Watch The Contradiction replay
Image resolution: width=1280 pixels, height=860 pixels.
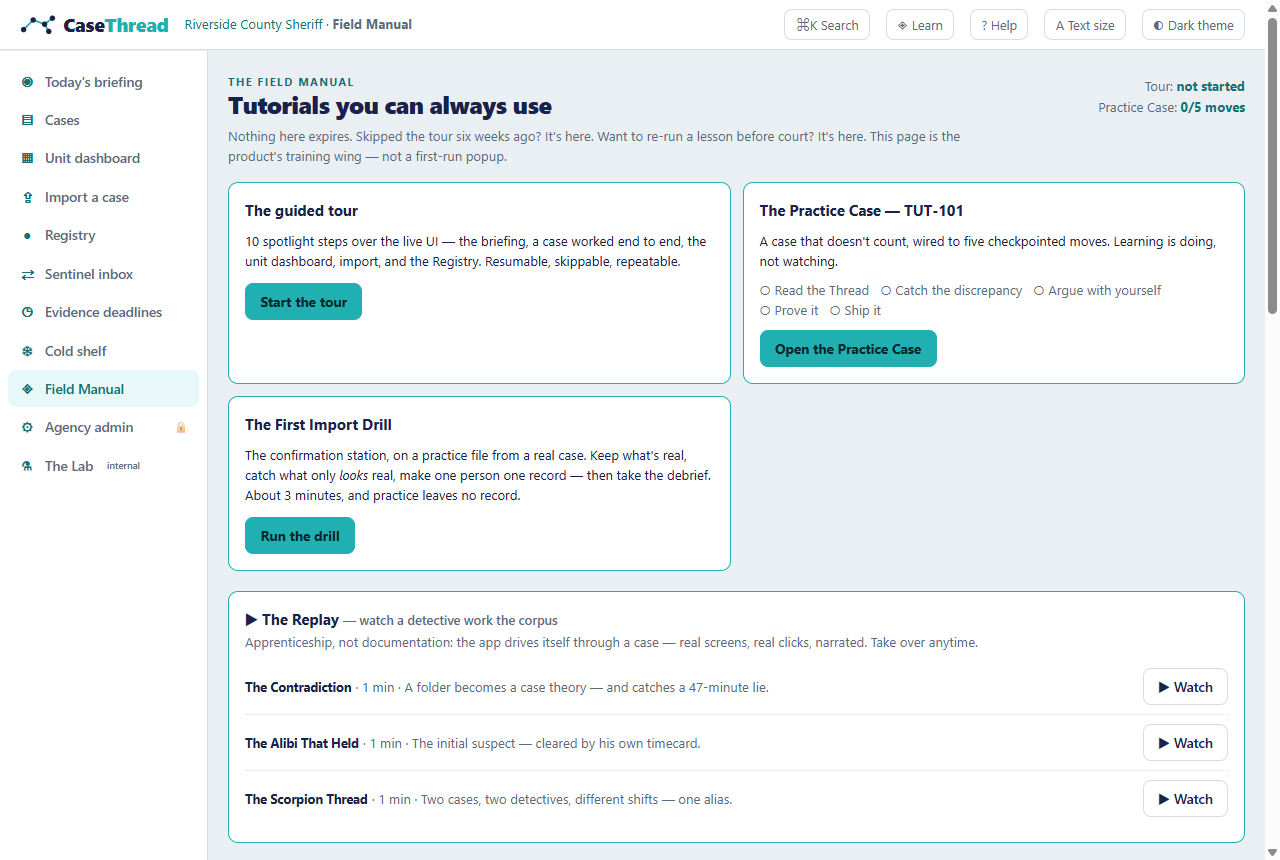[1185, 687]
